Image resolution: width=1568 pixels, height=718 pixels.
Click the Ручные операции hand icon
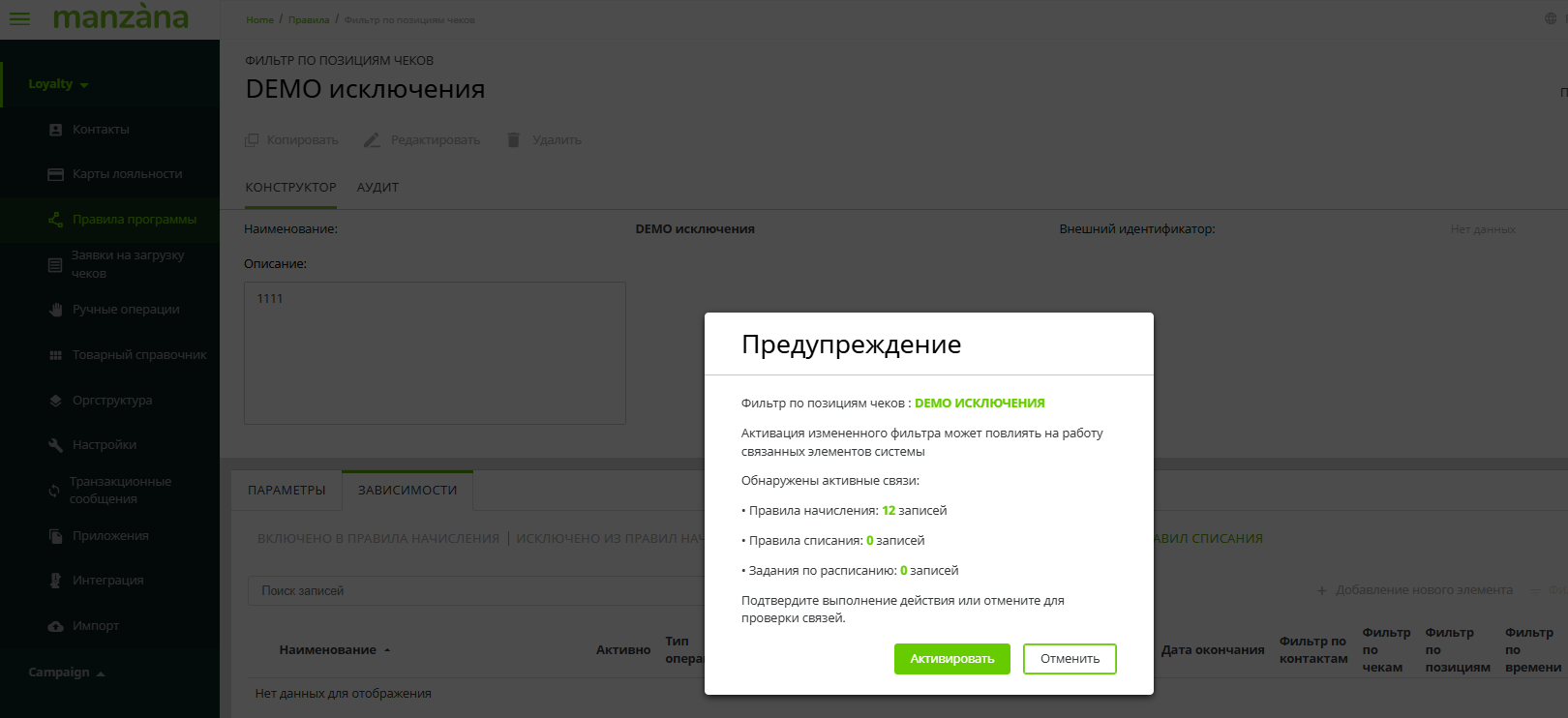55,310
